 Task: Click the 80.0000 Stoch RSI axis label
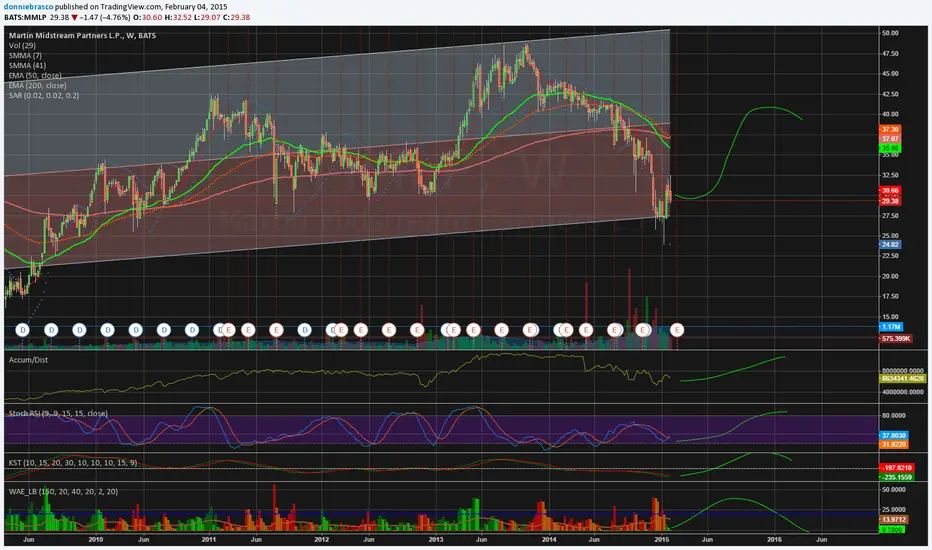pos(893,416)
